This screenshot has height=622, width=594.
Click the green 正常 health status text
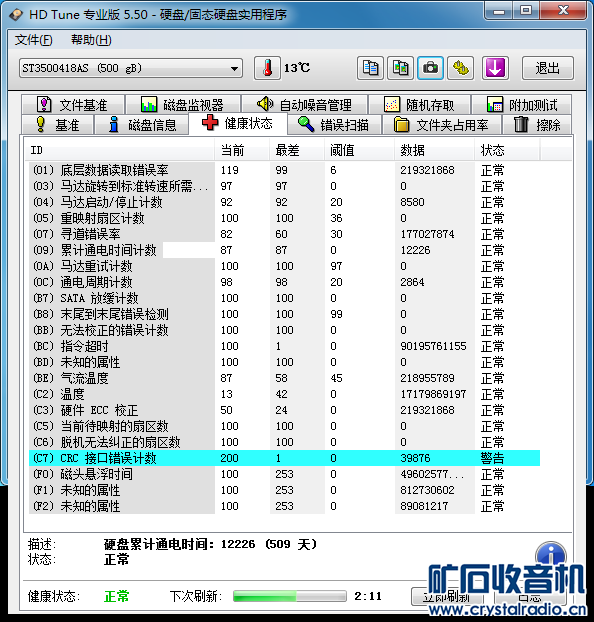point(117,596)
